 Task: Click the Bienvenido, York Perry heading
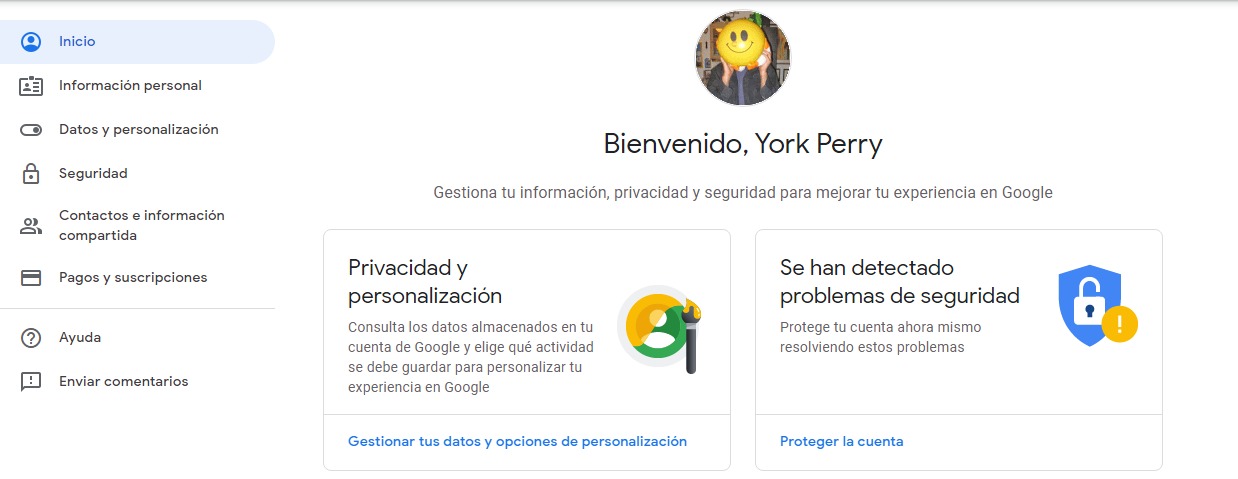(x=743, y=145)
